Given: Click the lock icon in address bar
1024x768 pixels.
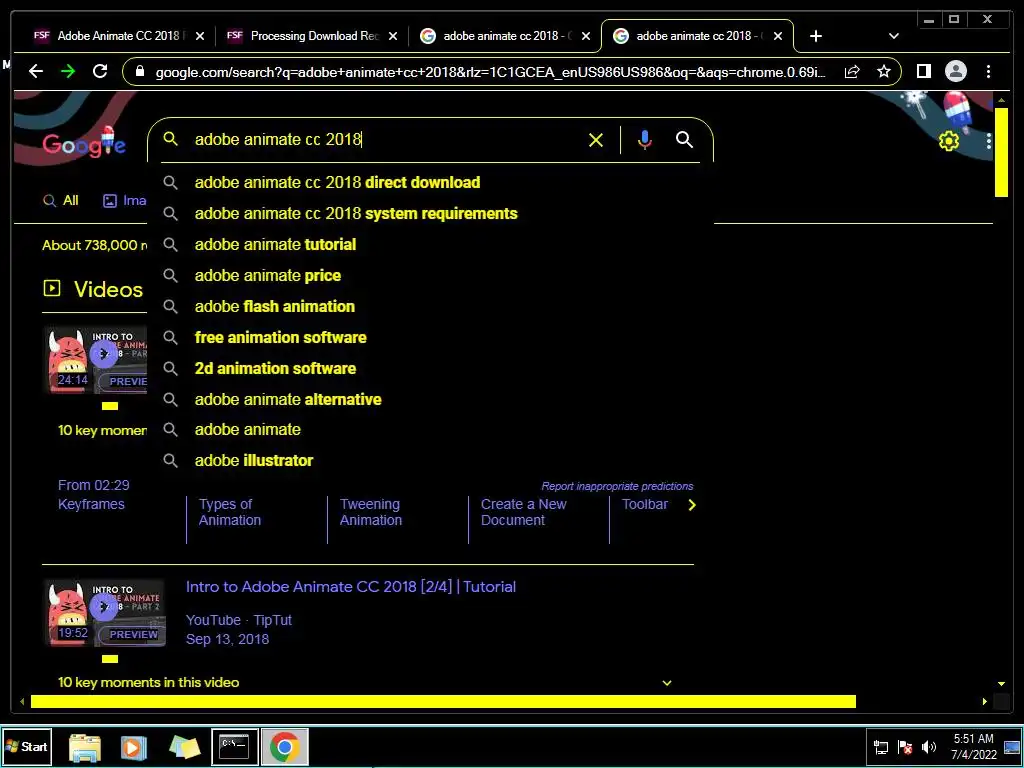Looking at the screenshot, I should (139, 71).
